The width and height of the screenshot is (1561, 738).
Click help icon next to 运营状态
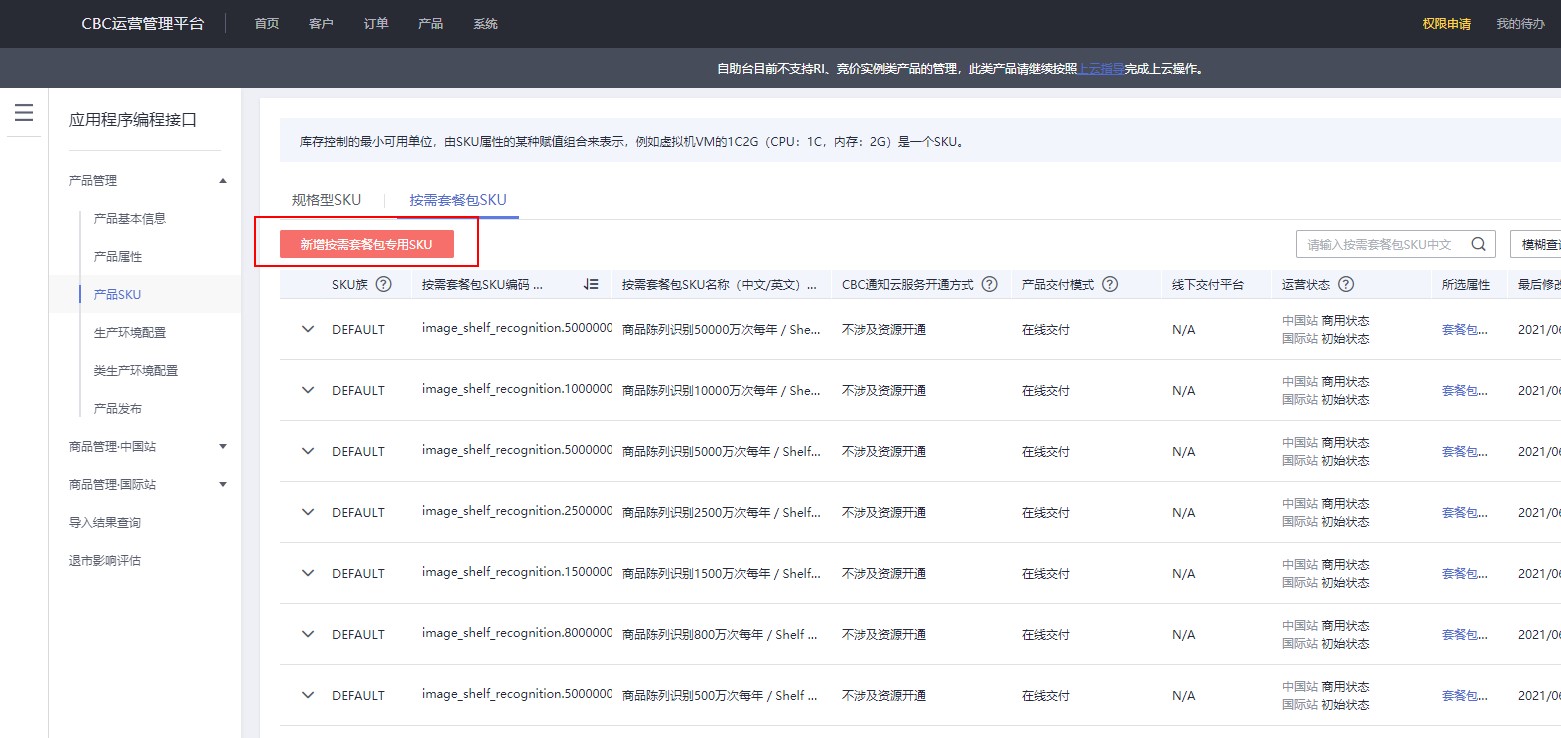(x=1346, y=284)
